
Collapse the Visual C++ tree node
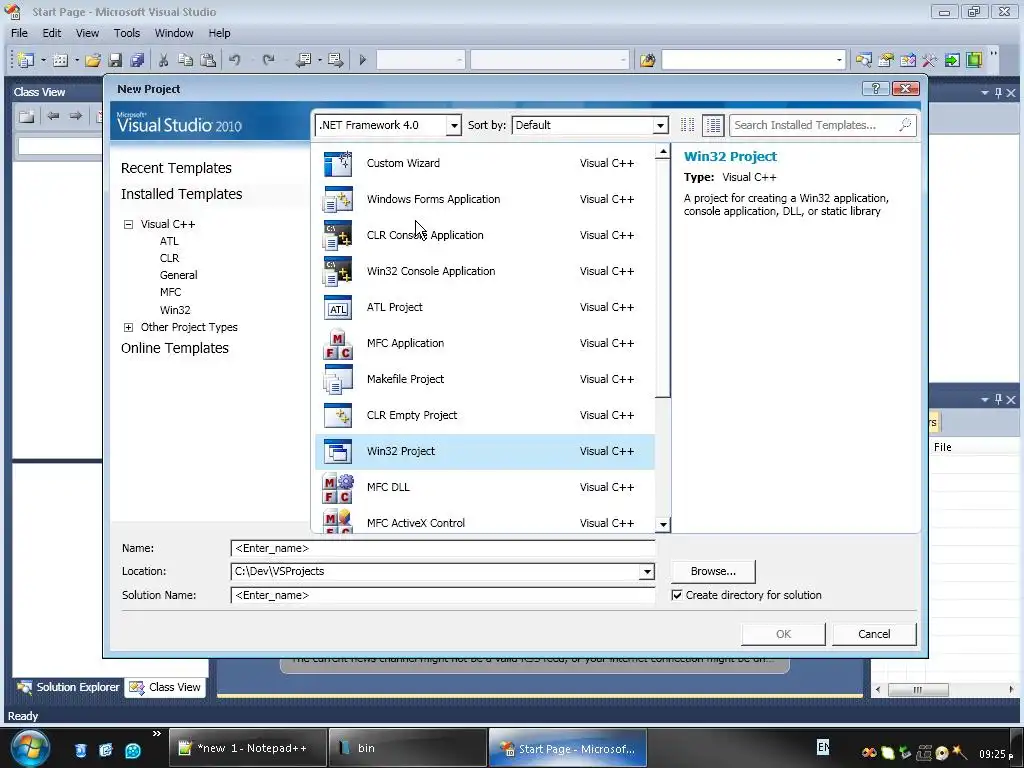pyautogui.click(x=129, y=224)
